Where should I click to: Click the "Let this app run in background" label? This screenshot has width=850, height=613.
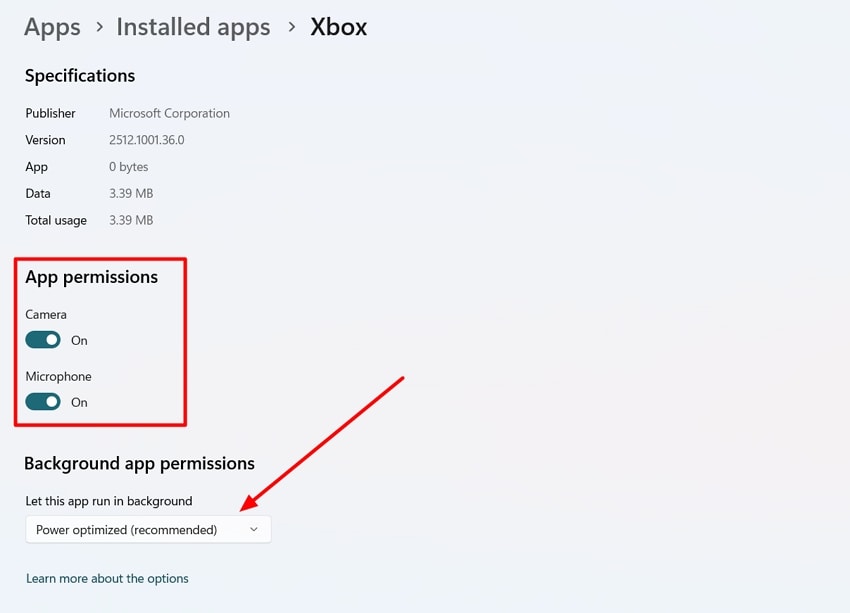tap(110, 501)
